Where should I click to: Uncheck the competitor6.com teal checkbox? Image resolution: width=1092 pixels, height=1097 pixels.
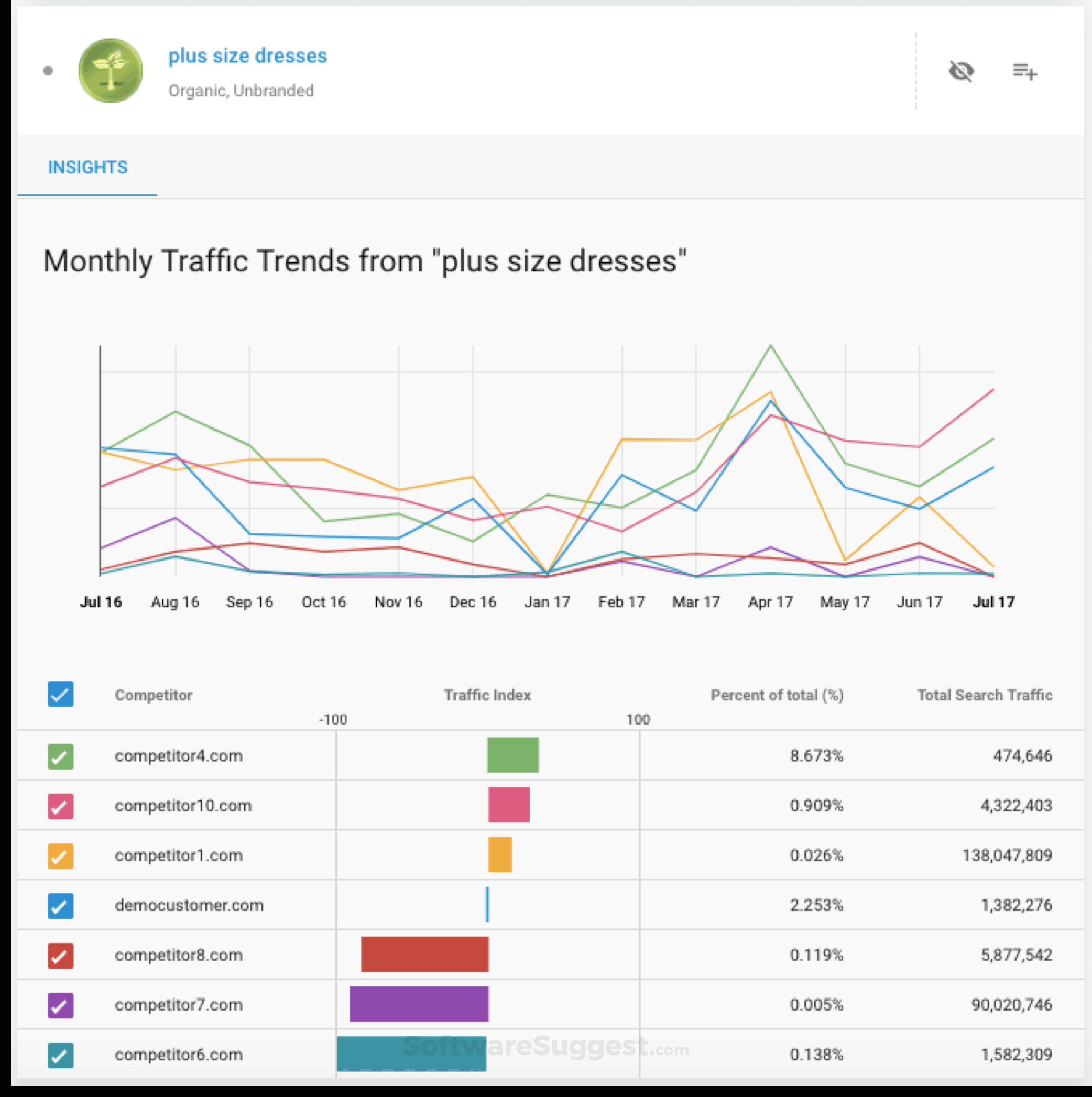click(x=61, y=1055)
